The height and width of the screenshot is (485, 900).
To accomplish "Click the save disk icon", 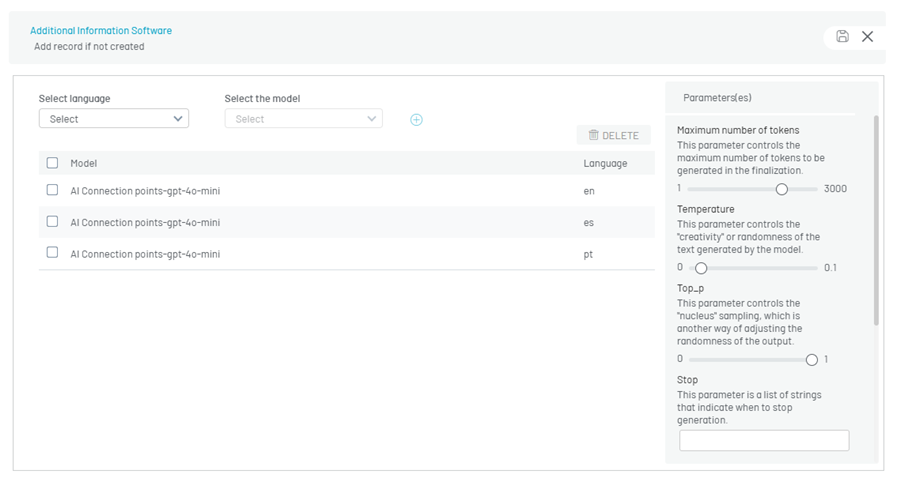I will click(842, 36).
